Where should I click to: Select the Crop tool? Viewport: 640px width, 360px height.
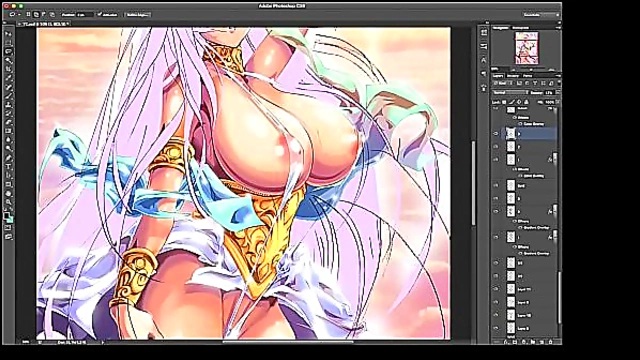[8, 69]
